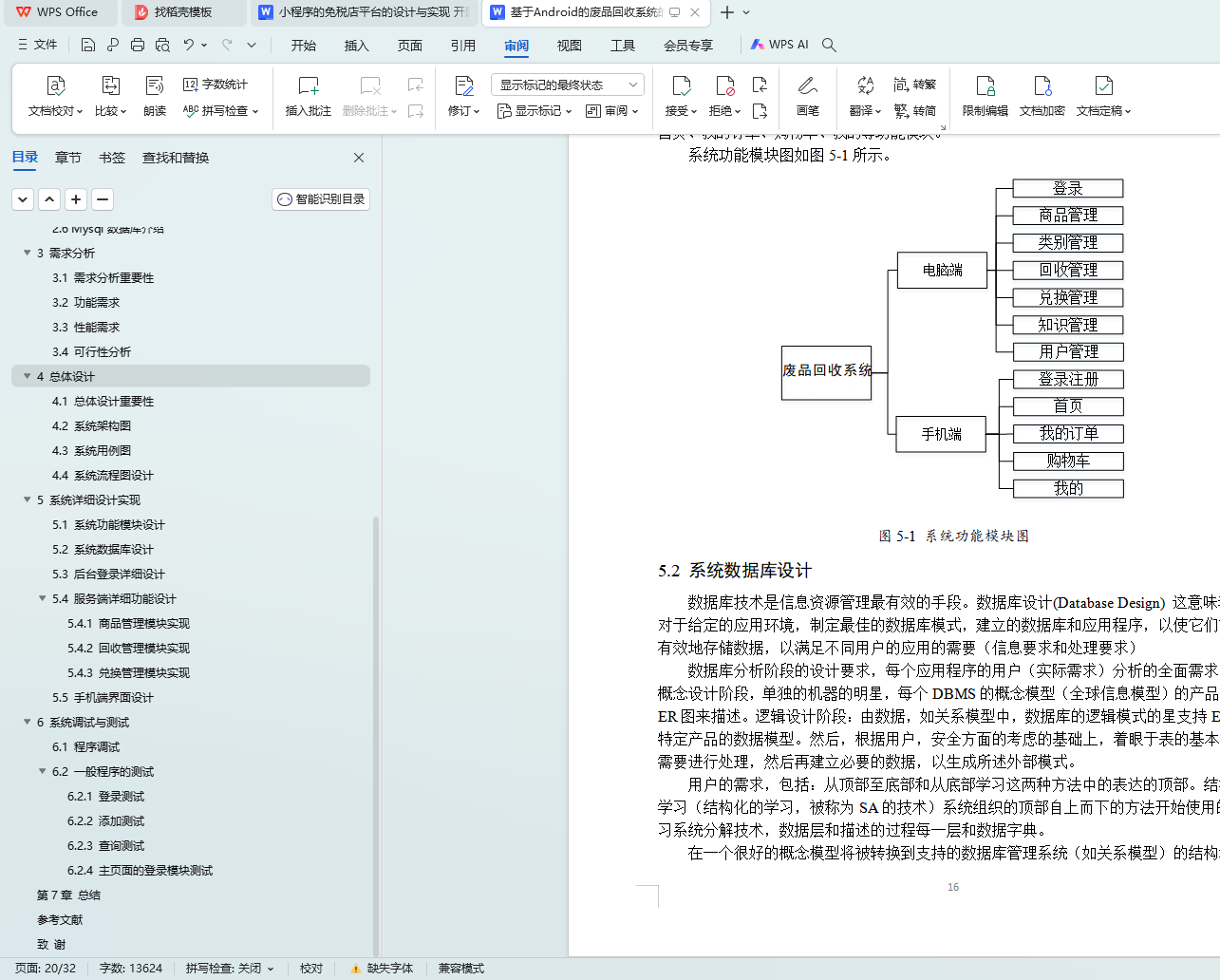
Task: Switch to the 小程序的免税店平台 document tab
Action: (x=366, y=12)
